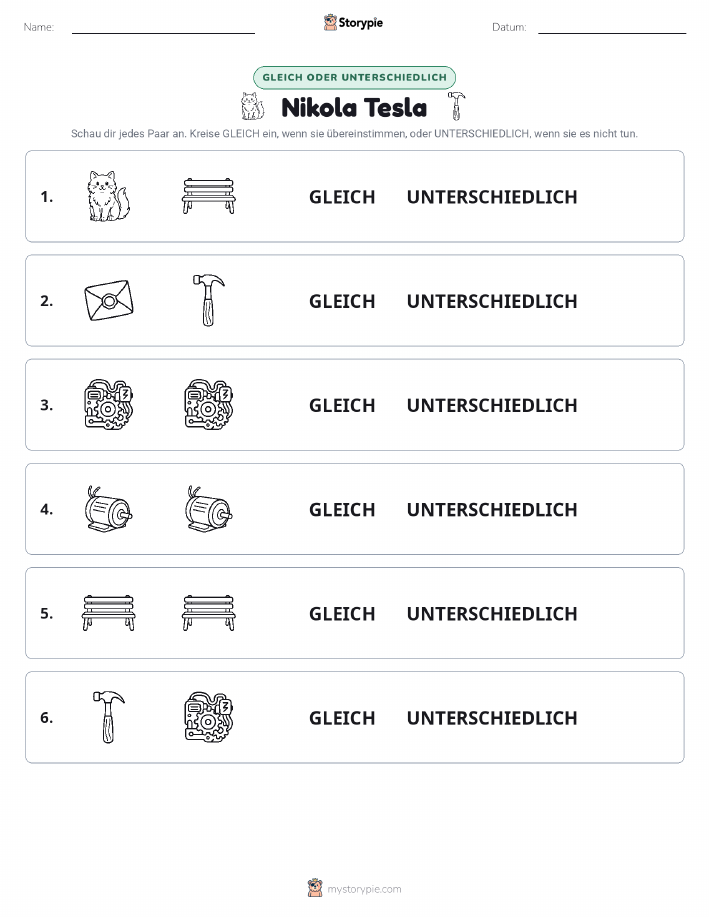
Task: Click the Name input line
Action: coord(163,27)
